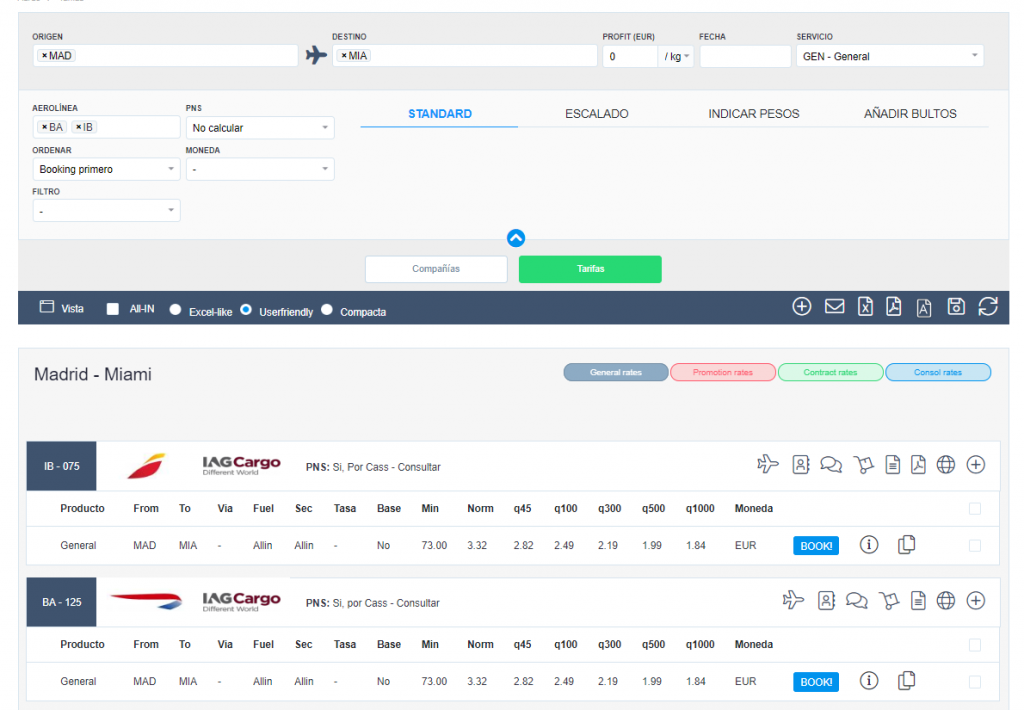Viewport: 1024px width, 710px height.
Task: Select the Compacta view radio button
Action: coord(327,310)
